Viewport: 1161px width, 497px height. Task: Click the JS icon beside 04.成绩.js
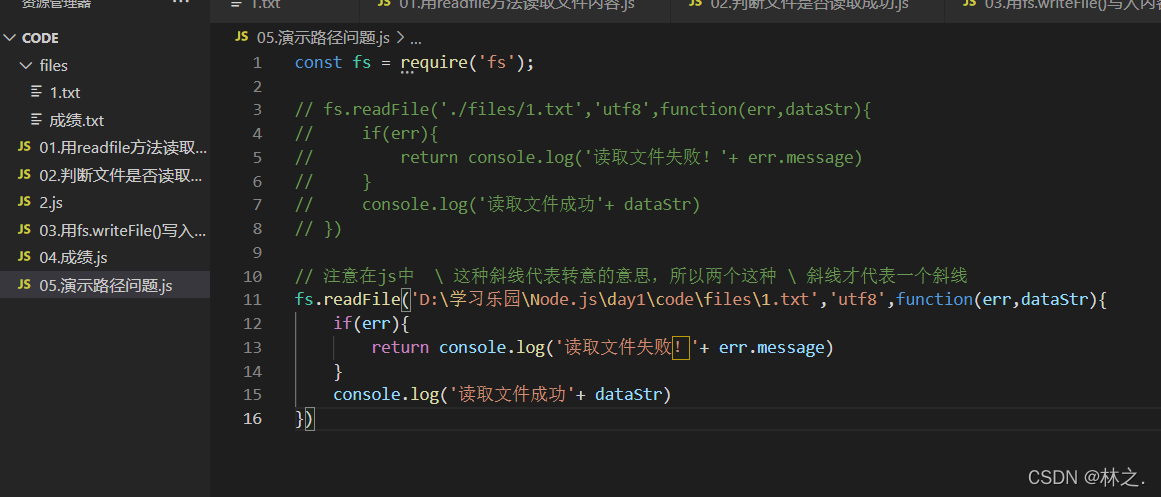[x=24, y=258]
